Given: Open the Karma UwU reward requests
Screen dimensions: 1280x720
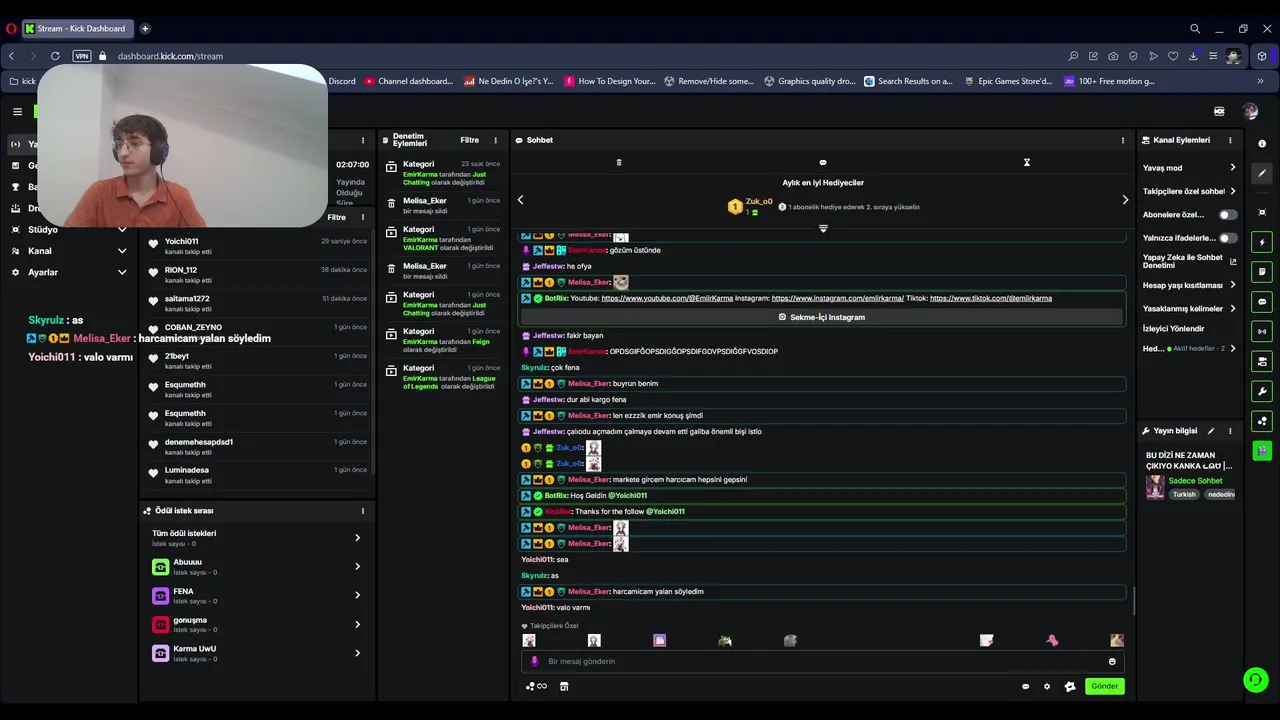Looking at the screenshot, I should 257,653.
